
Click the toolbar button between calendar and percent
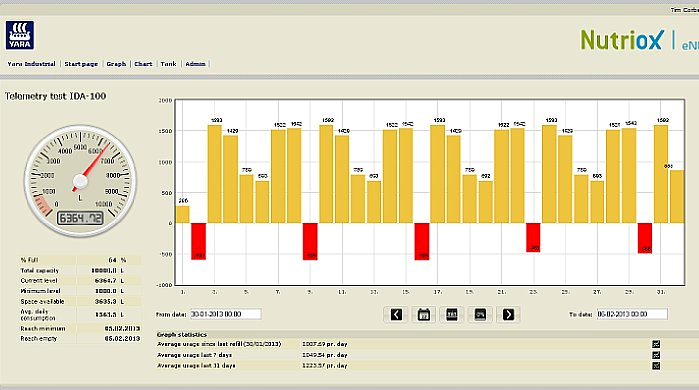(452, 315)
